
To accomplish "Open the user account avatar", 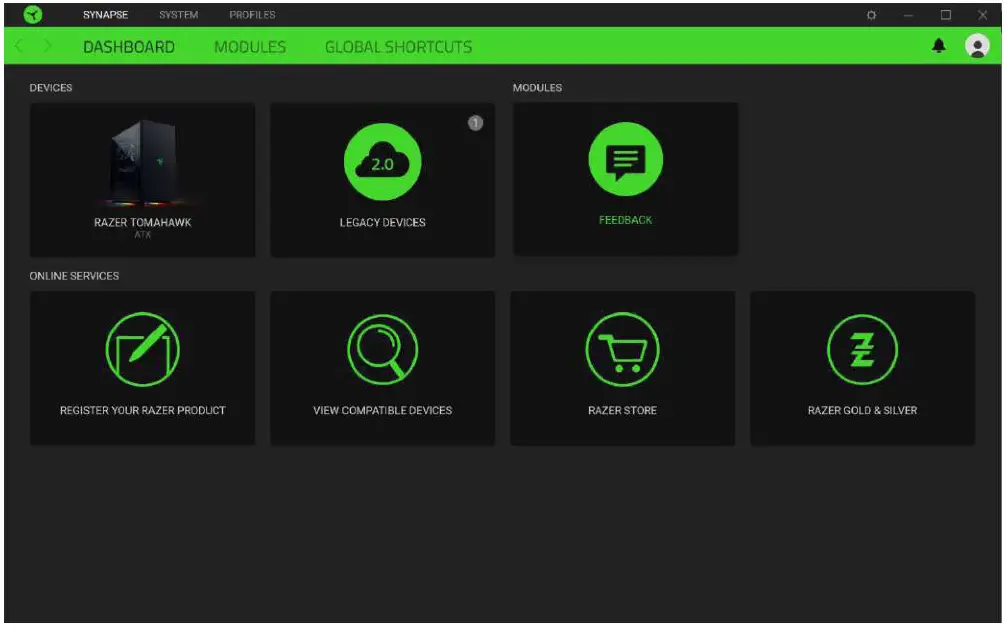I will coord(977,46).
